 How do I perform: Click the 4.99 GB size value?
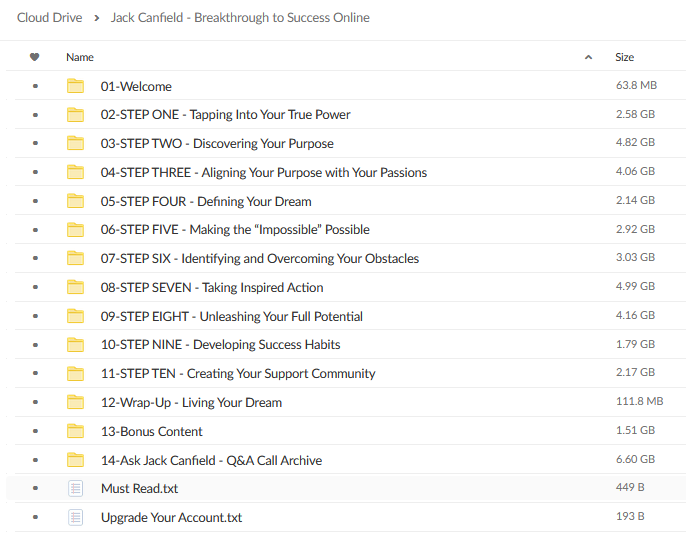click(635, 286)
